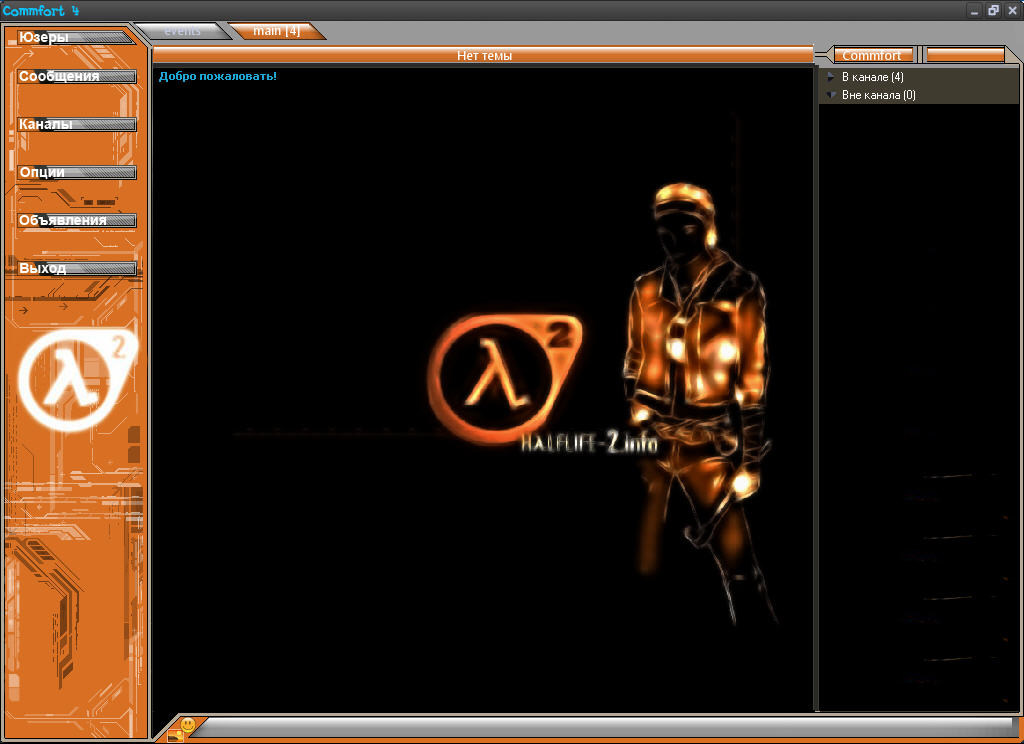The image size is (1024, 744).
Task: Collapse the Вне канала (0) arrow
Action: coord(831,95)
